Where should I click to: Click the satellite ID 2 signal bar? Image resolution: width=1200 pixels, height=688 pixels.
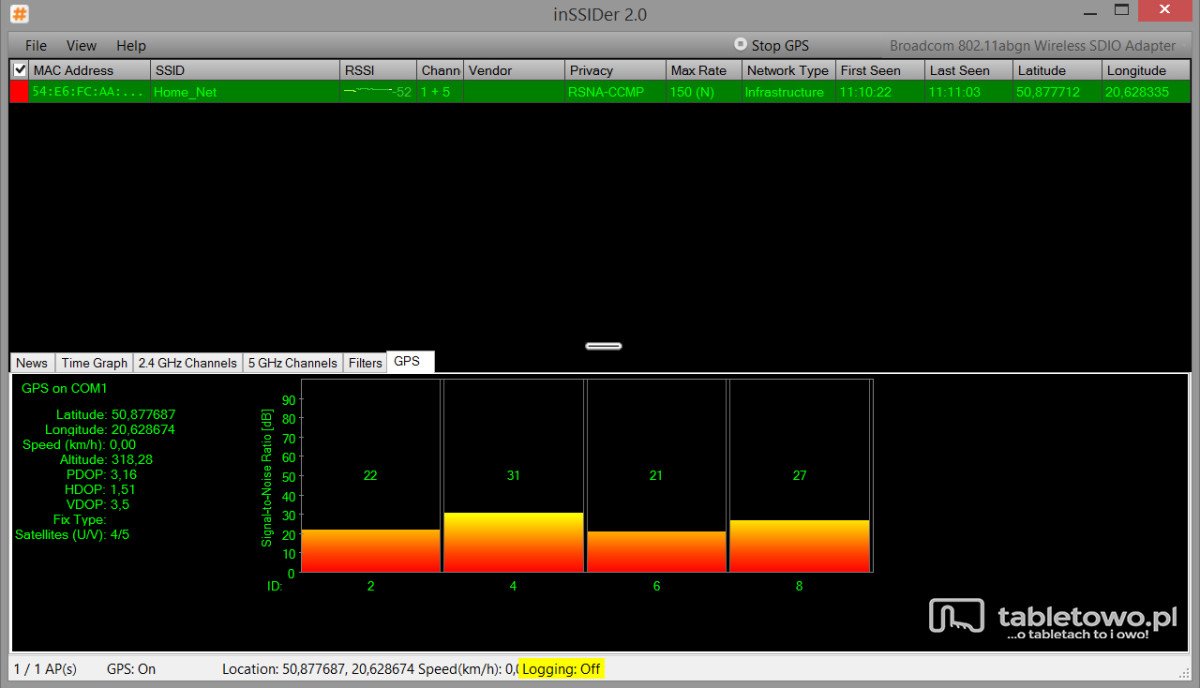click(370, 551)
